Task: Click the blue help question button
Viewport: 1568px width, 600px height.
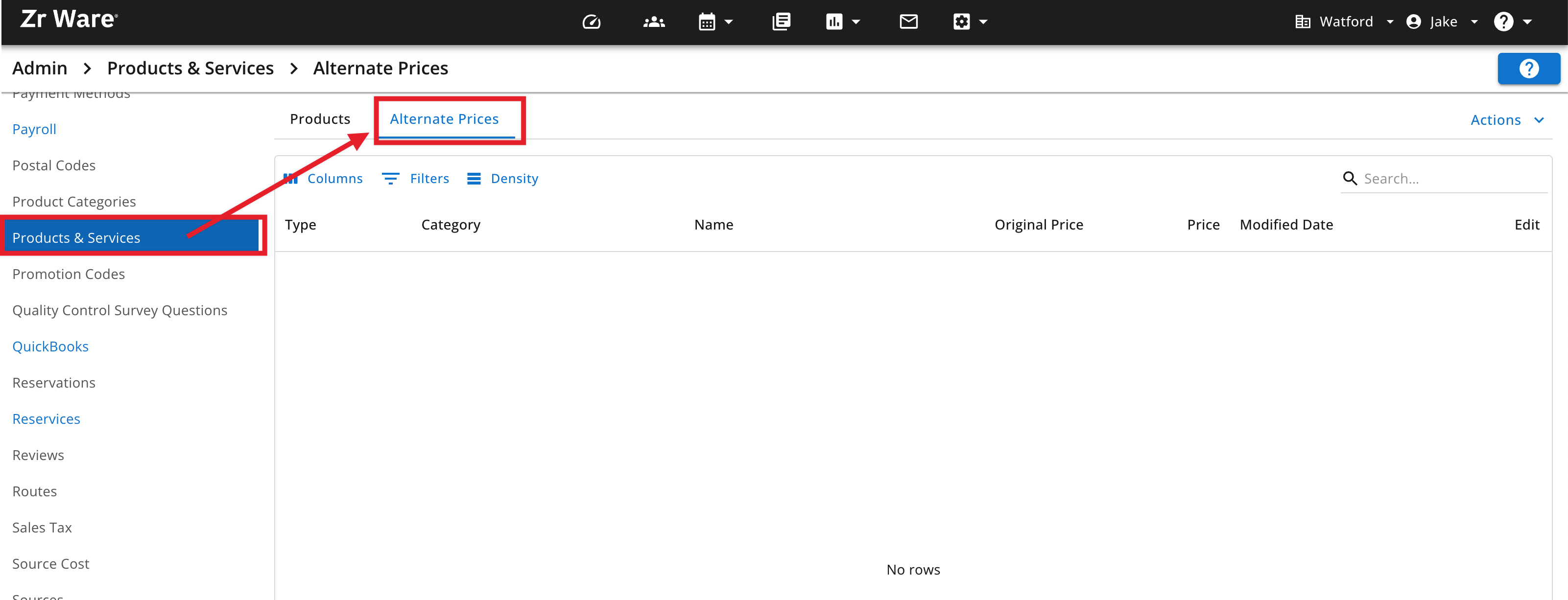Action: pos(1528,68)
